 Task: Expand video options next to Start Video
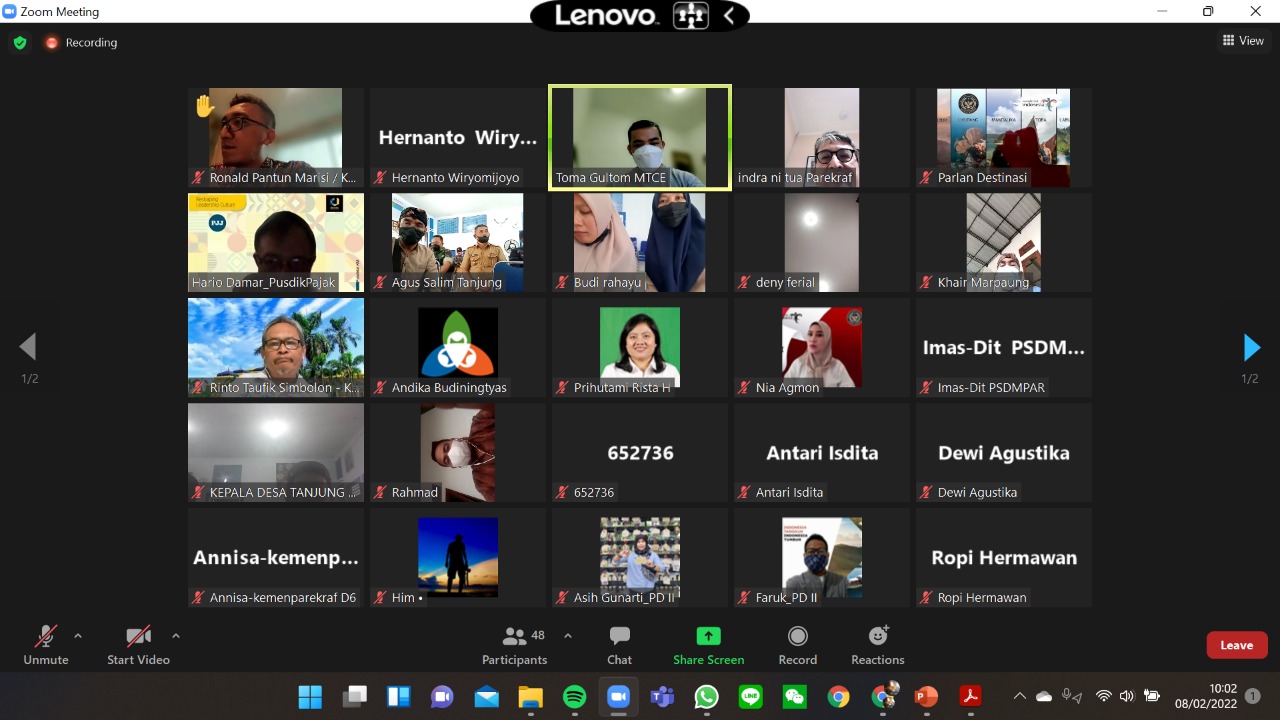click(176, 635)
